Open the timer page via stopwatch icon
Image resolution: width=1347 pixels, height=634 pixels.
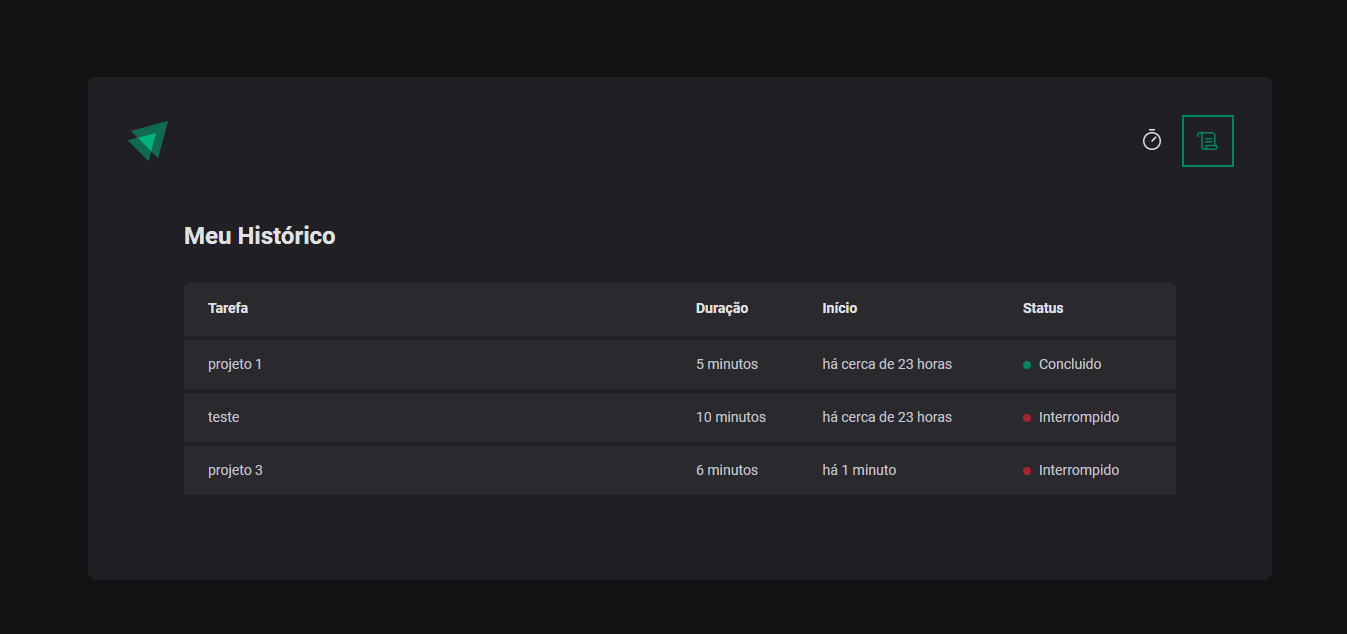pos(1152,141)
